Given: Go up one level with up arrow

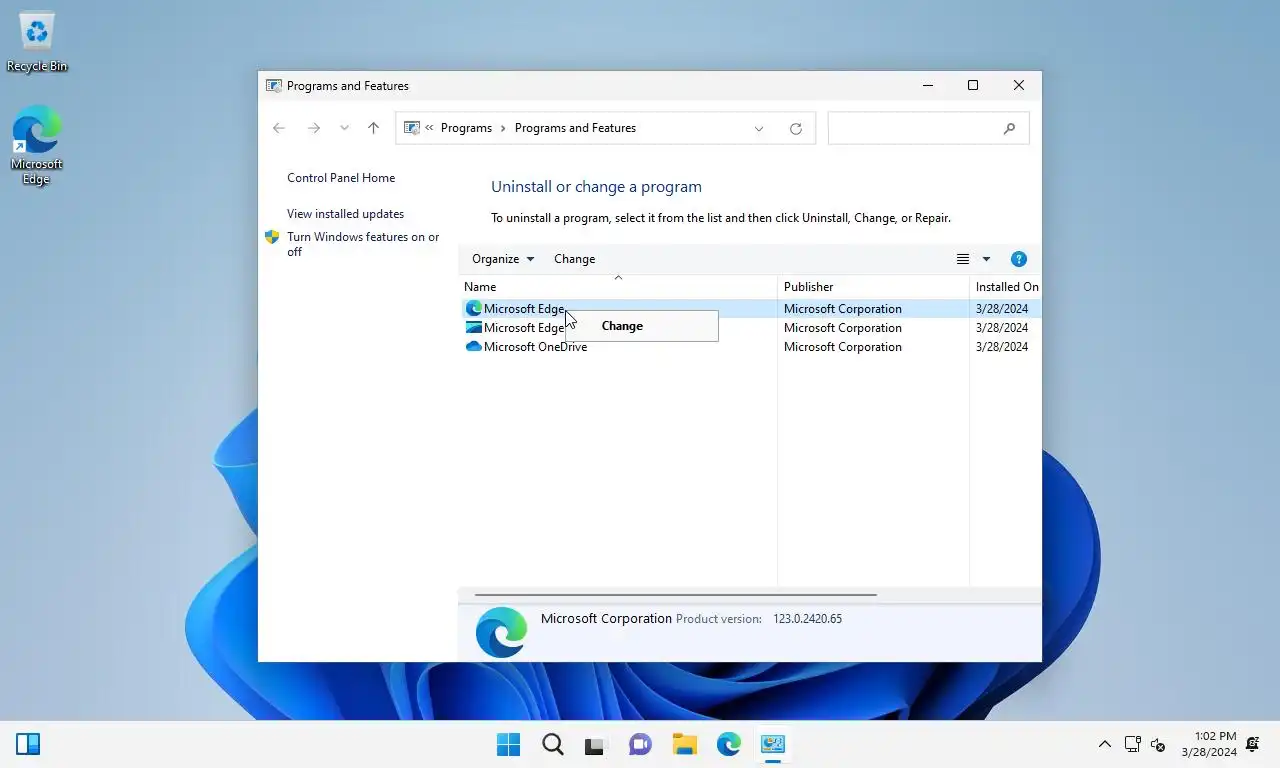Looking at the screenshot, I should [373, 128].
